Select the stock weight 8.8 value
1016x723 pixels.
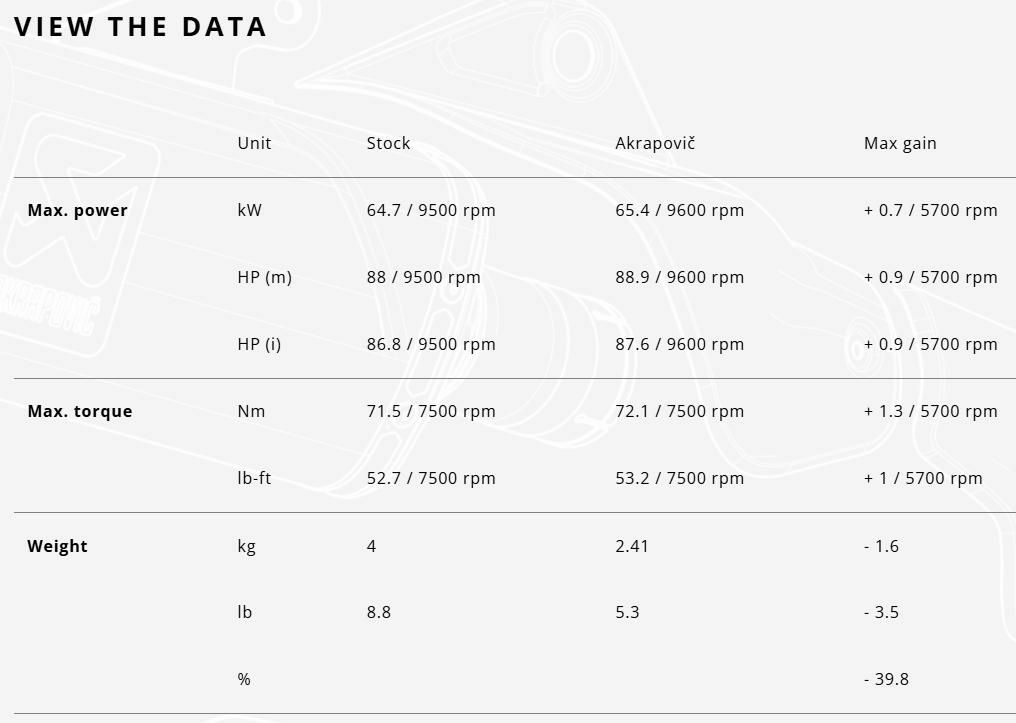(378, 612)
